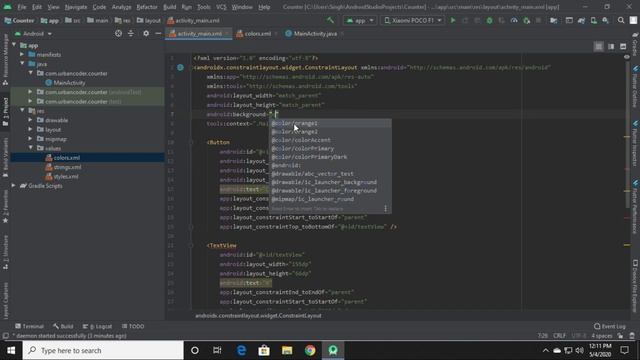Image resolution: width=640 pixels, height=360 pixels.
Task: Click the gutter icon beside ConstraintLayout line
Action: pos(180,67)
